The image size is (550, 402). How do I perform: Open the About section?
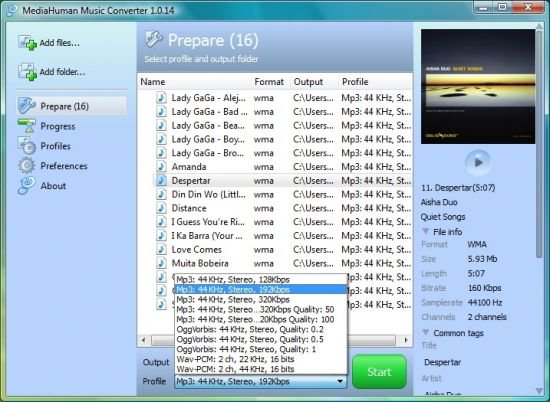pos(53,186)
